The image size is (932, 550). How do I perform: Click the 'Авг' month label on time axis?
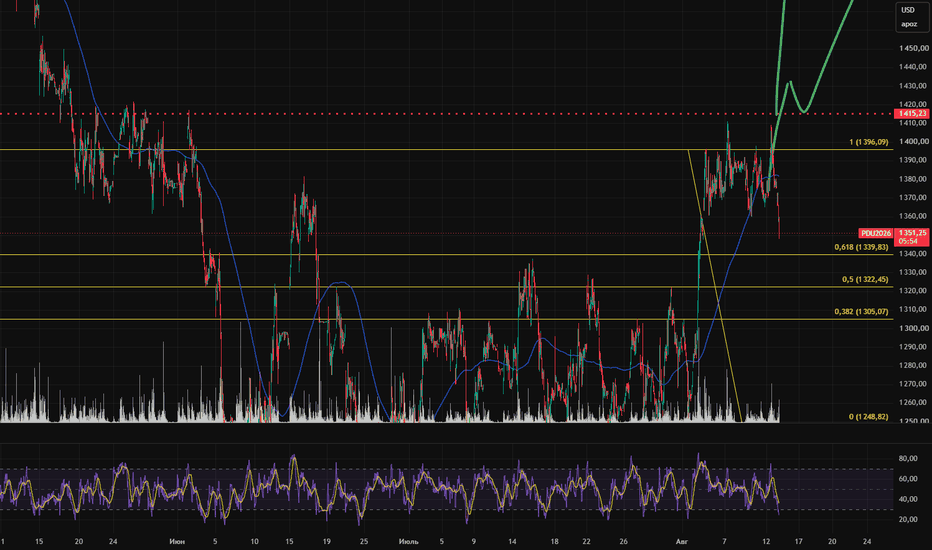(x=681, y=542)
